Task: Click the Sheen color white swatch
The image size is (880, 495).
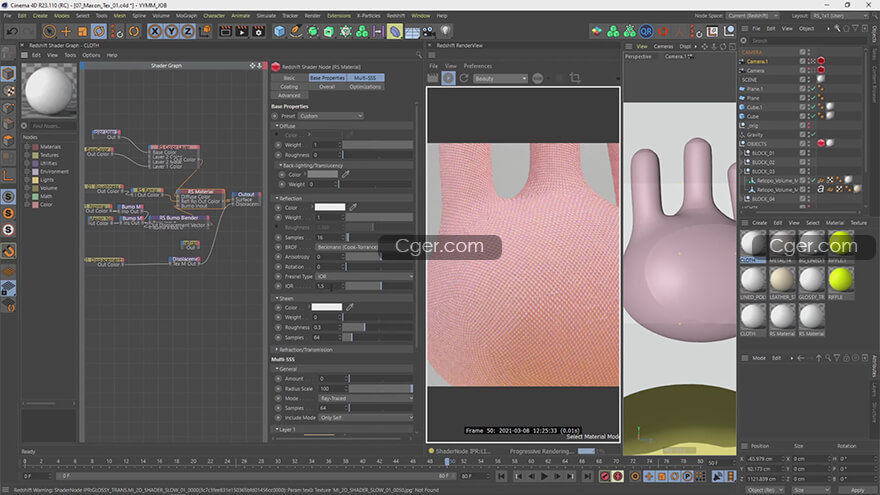Action: (x=327, y=307)
